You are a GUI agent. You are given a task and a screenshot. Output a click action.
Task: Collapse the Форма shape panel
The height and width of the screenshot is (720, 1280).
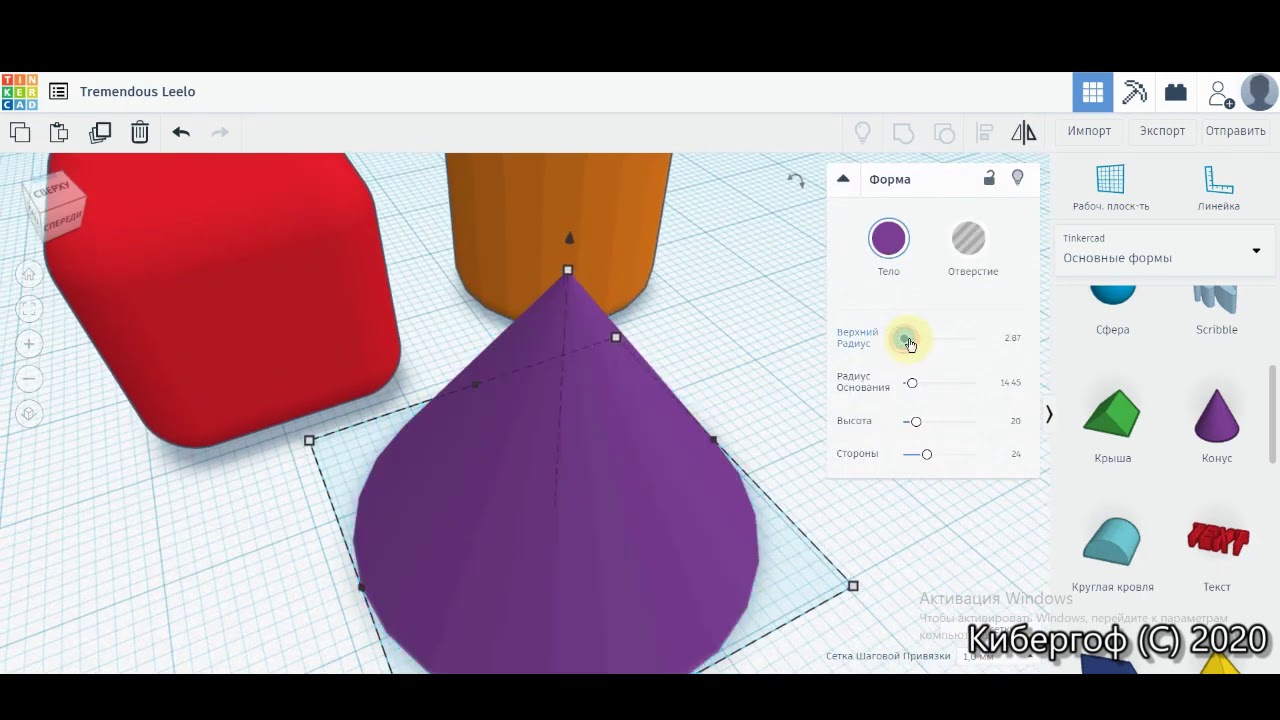click(843, 179)
